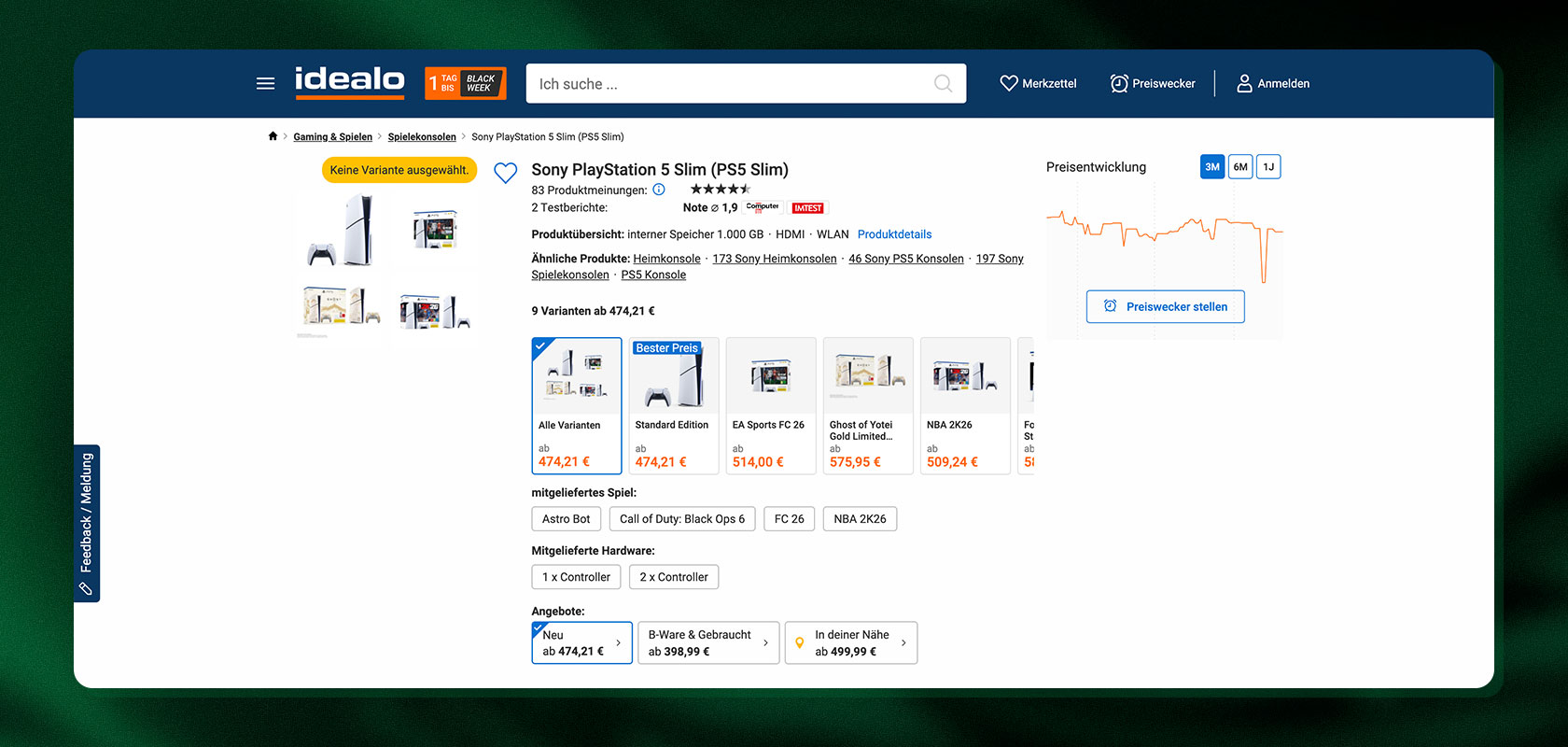Click the Computer Bild test logo

pyautogui.click(x=763, y=207)
